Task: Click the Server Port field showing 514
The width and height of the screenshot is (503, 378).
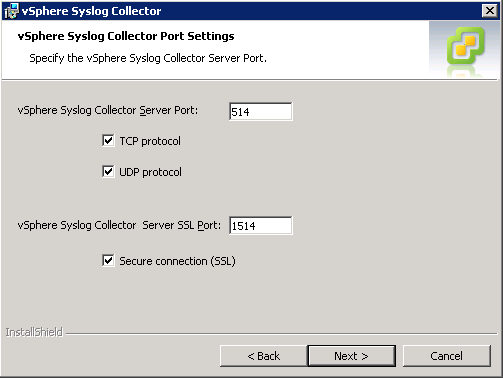Action: [x=261, y=112]
